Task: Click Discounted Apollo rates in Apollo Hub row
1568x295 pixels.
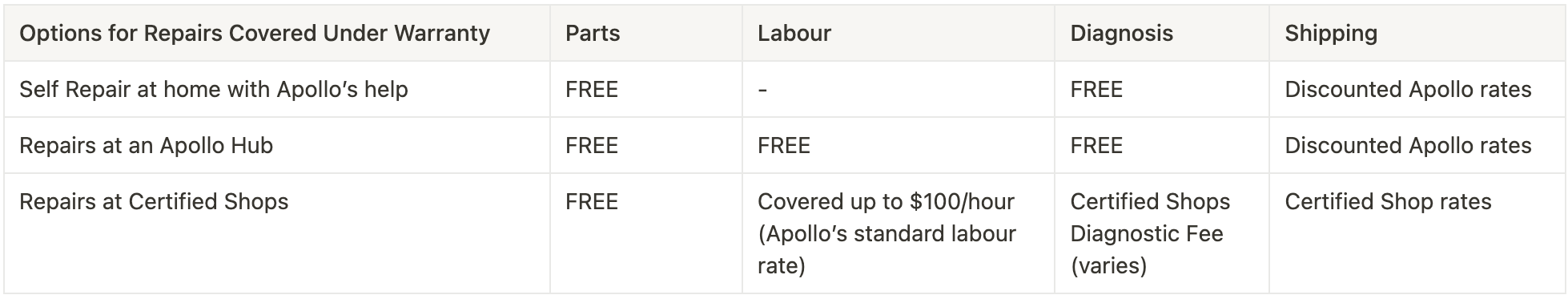Action: pos(1408,145)
